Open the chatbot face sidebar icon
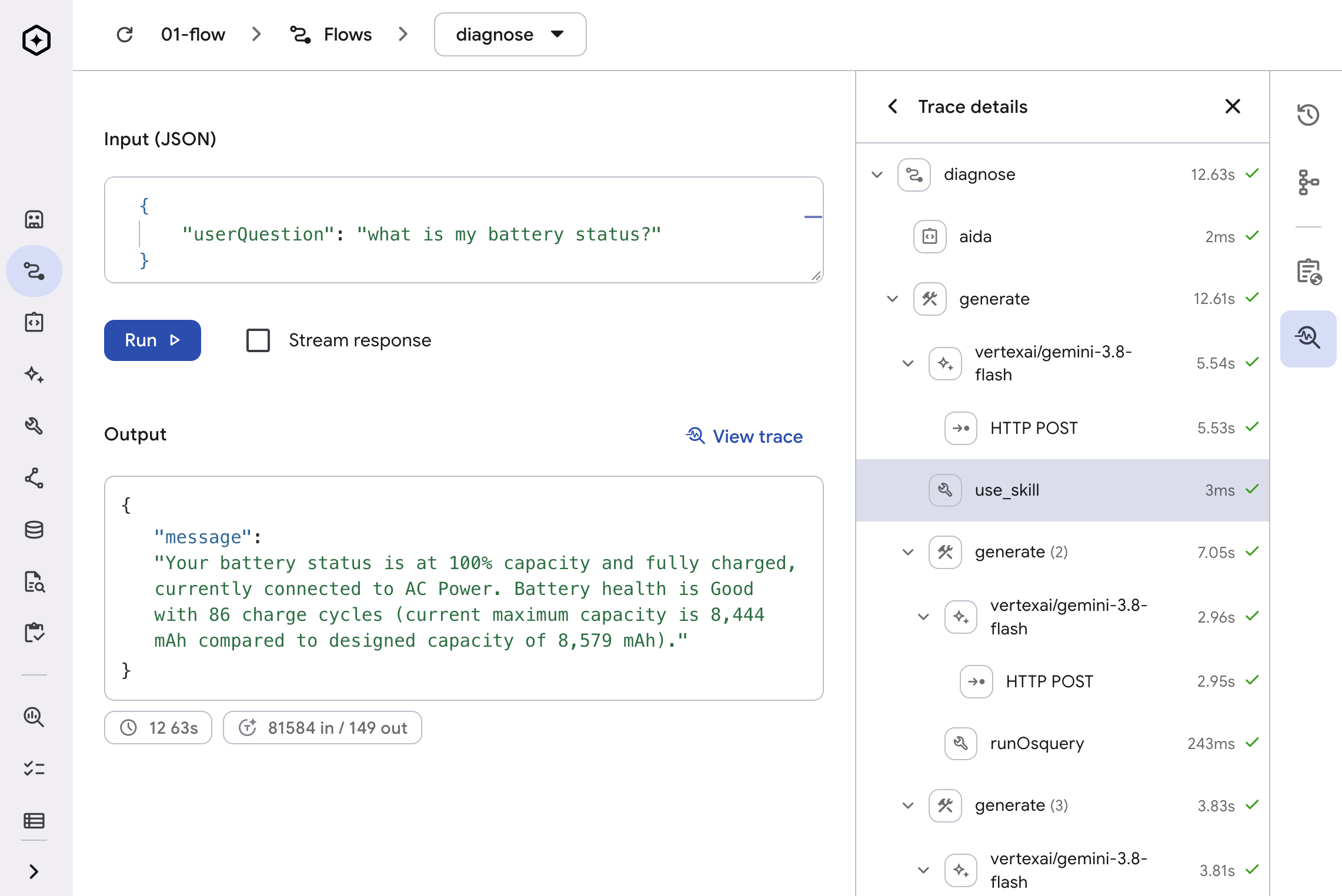Screen dimensions: 1342x896 coord(34,219)
